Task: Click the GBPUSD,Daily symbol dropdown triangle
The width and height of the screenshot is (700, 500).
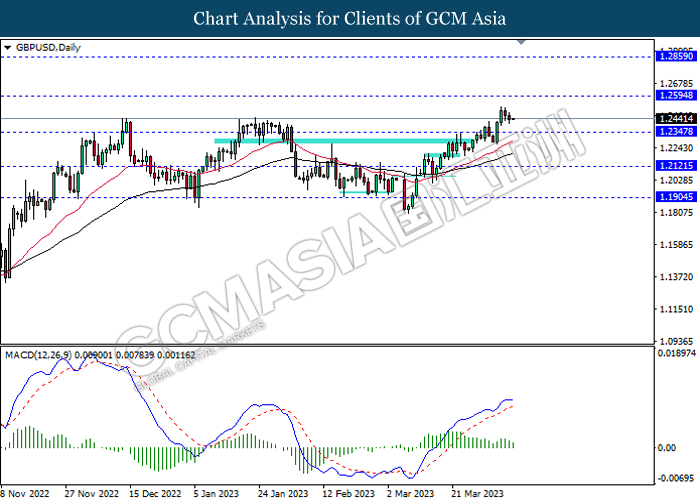Action: coord(7,48)
